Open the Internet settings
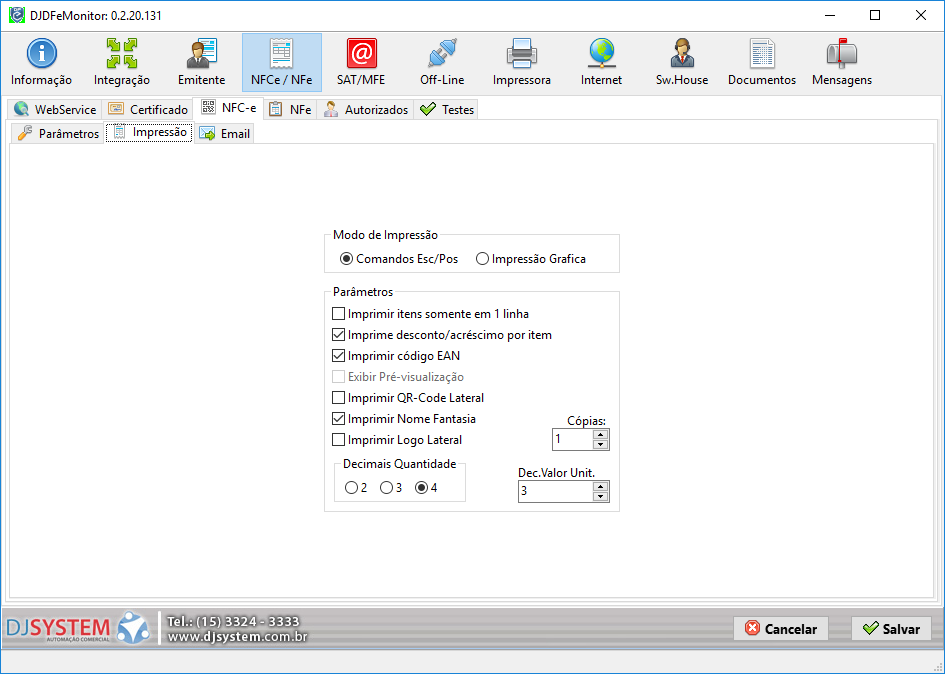Image resolution: width=945 pixels, height=674 pixels. (x=601, y=63)
